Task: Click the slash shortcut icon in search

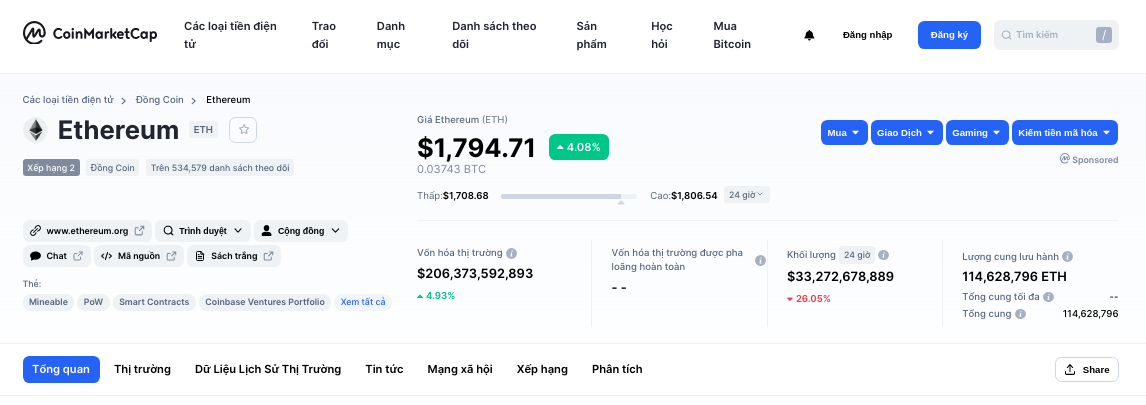Action: click(1104, 35)
